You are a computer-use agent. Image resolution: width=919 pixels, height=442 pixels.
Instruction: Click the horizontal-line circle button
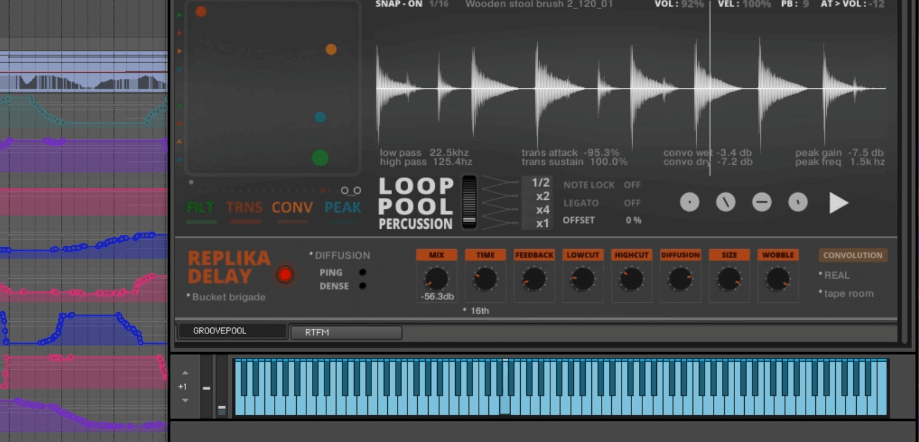coord(761,202)
